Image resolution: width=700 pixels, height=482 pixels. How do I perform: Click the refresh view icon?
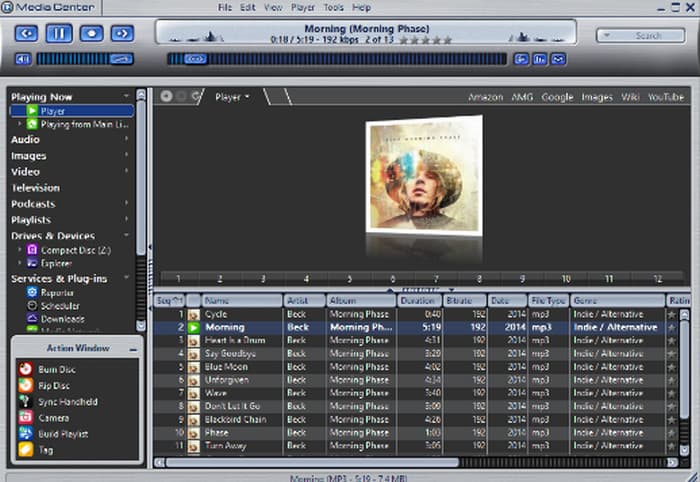pos(196,96)
